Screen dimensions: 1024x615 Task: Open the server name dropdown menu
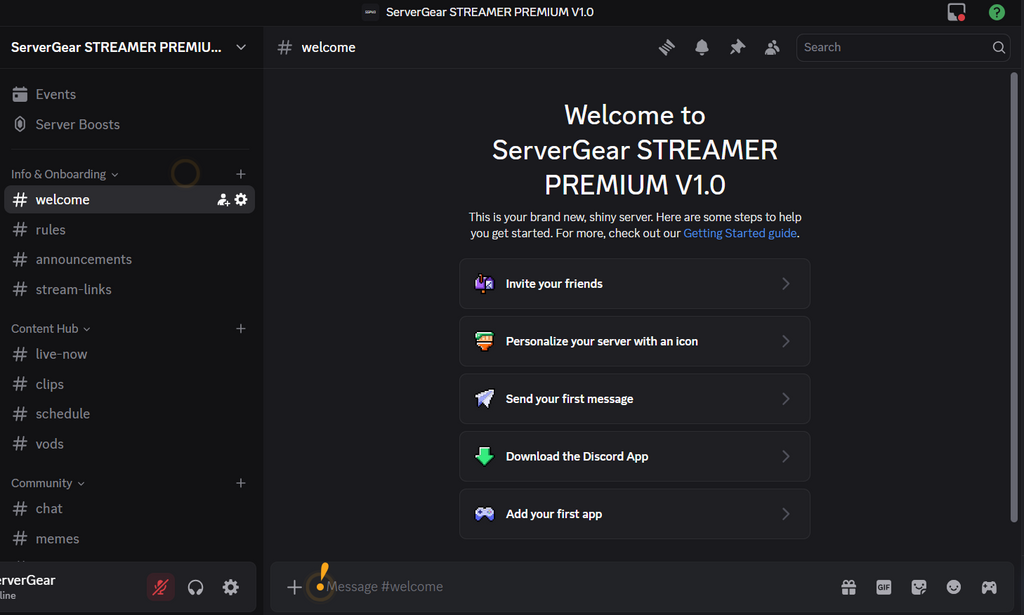point(130,47)
